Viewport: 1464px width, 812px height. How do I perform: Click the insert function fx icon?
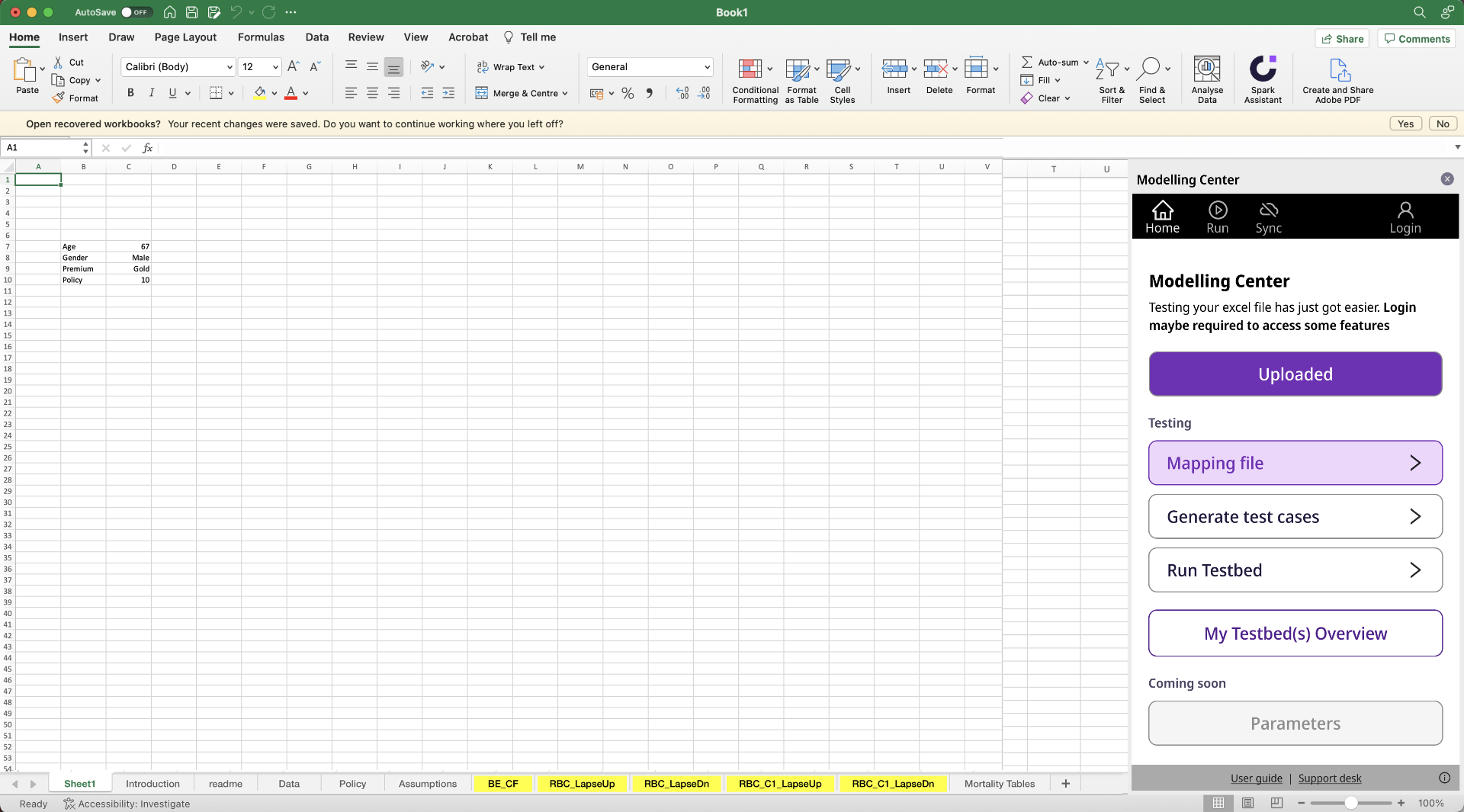pos(147,148)
